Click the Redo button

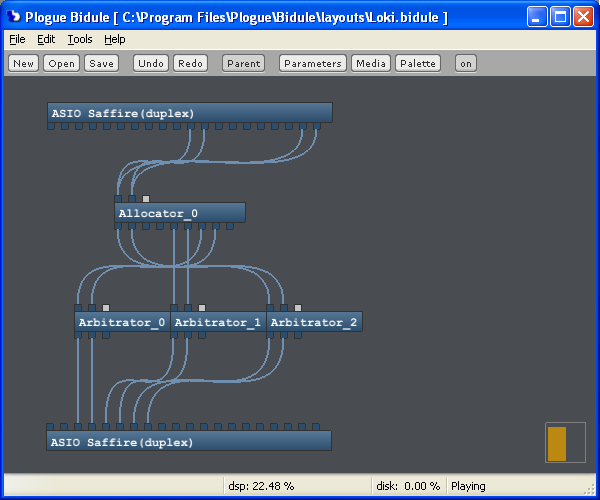tap(190, 64)
